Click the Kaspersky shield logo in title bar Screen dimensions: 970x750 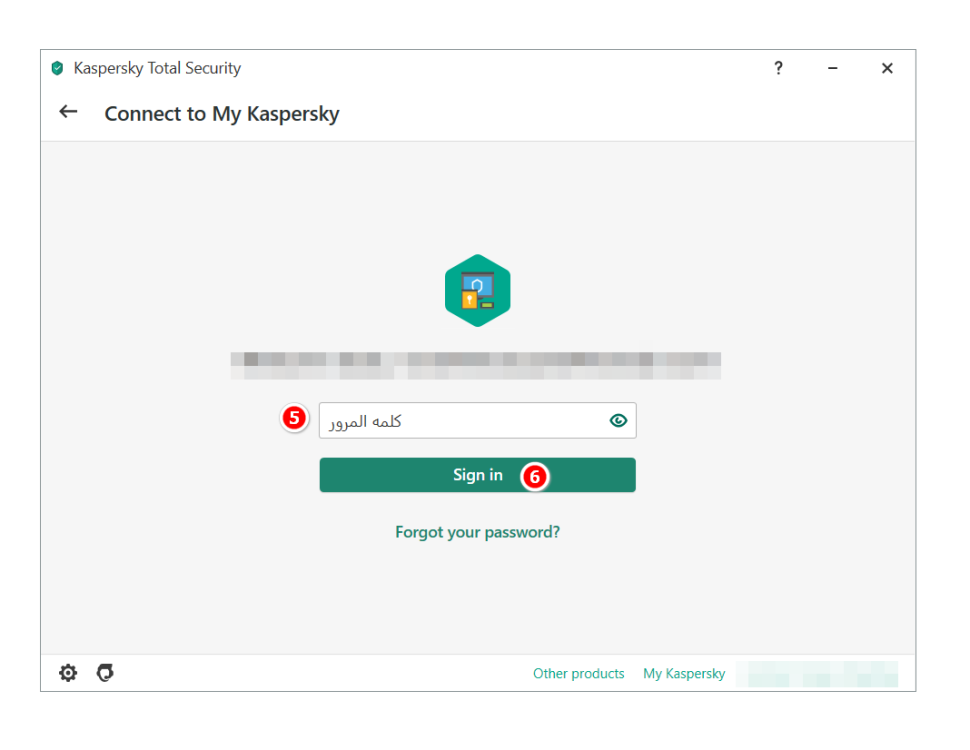tap(57, 68)
